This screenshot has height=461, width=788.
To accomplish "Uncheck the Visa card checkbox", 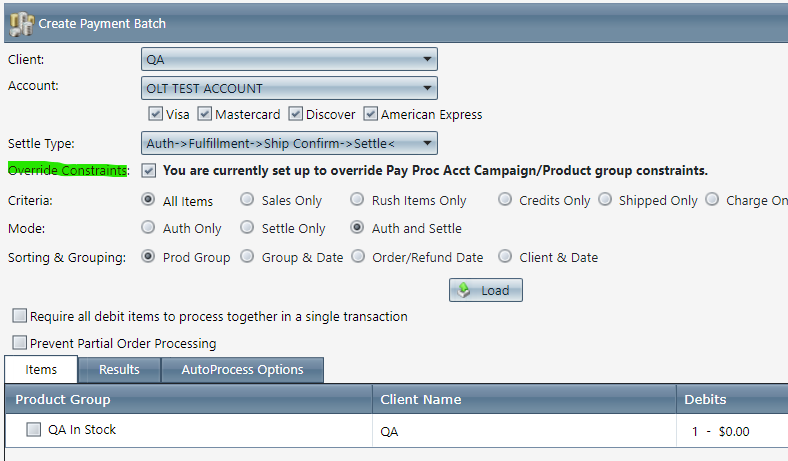I will [x=155, y=114].
